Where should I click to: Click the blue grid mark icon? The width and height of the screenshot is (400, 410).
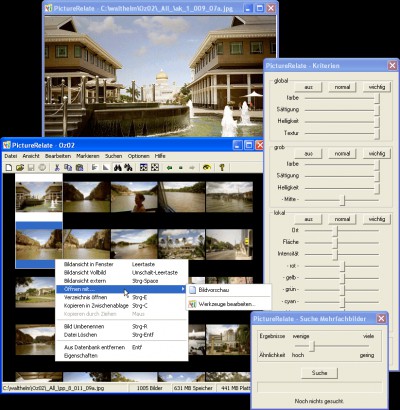pyautogui.click(x=143, y=167)
